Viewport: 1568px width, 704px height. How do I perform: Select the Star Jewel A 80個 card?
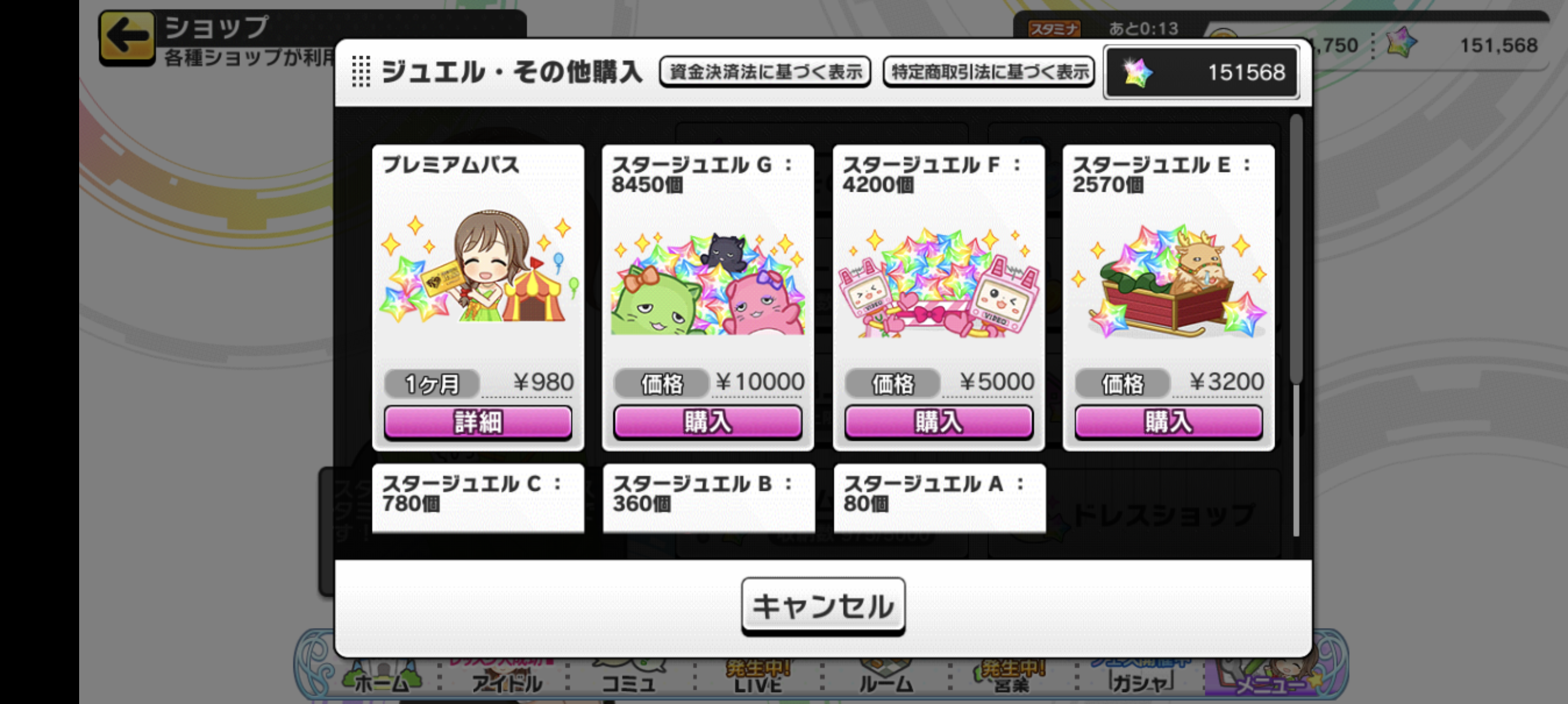click(x=939, y=498)
